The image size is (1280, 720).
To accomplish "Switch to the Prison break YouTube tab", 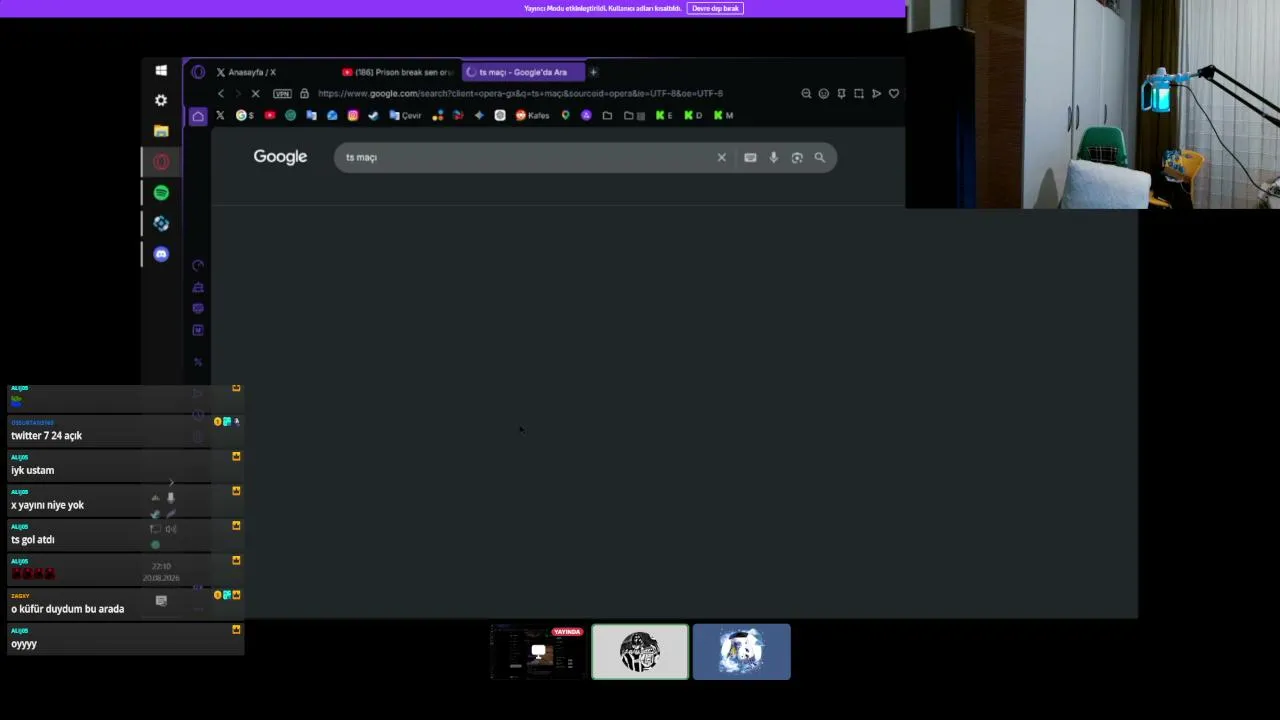I will (x=397, y=72).
